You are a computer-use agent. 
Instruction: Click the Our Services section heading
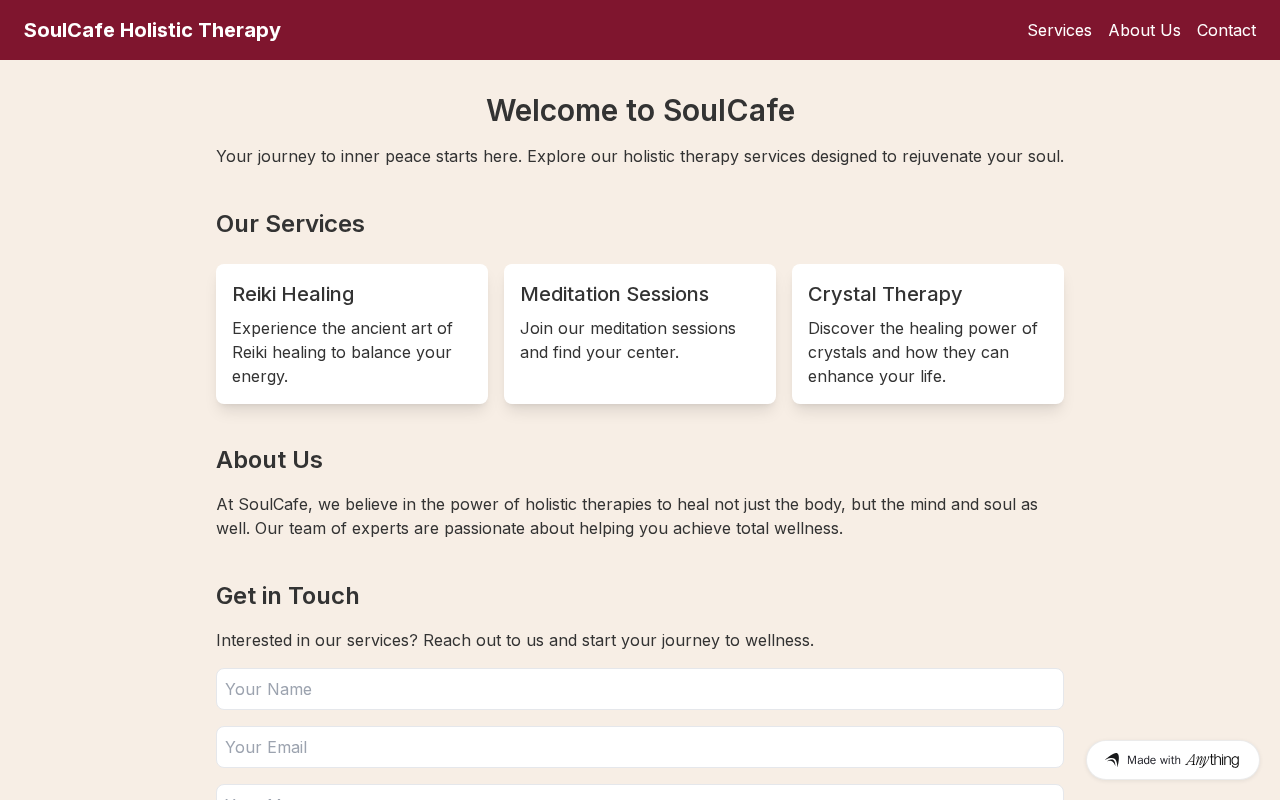[290, 224]
